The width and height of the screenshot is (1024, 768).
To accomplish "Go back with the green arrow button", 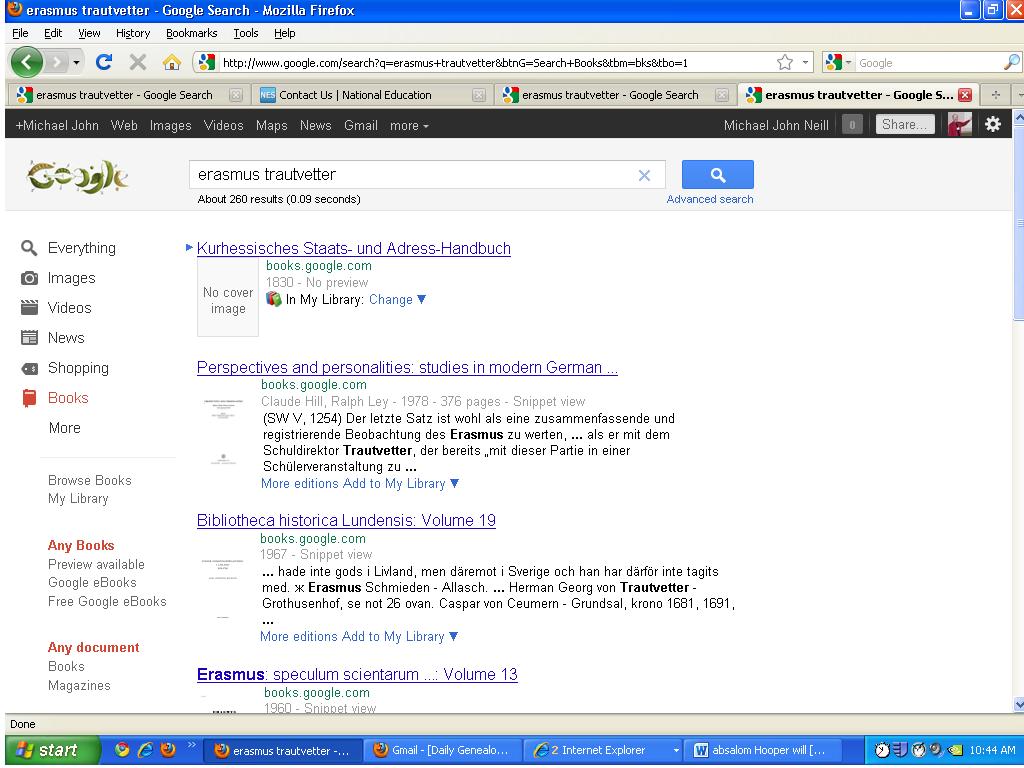I will (x=26, y=63).
